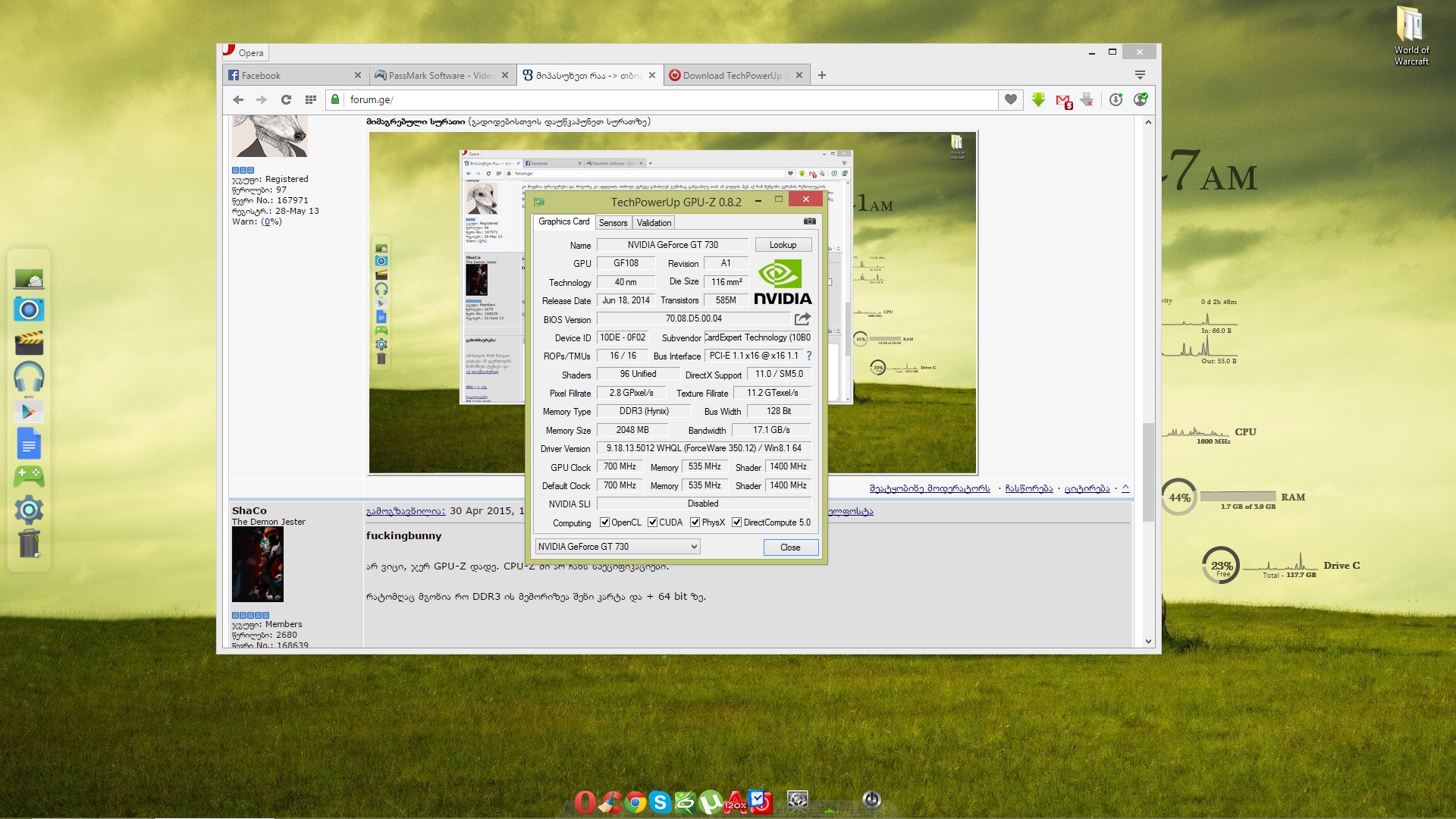Screen dimensions: 1456x819
Task: Toggle the CUDA checkbox
Action: pyautogui.click(x=652, y=522)
